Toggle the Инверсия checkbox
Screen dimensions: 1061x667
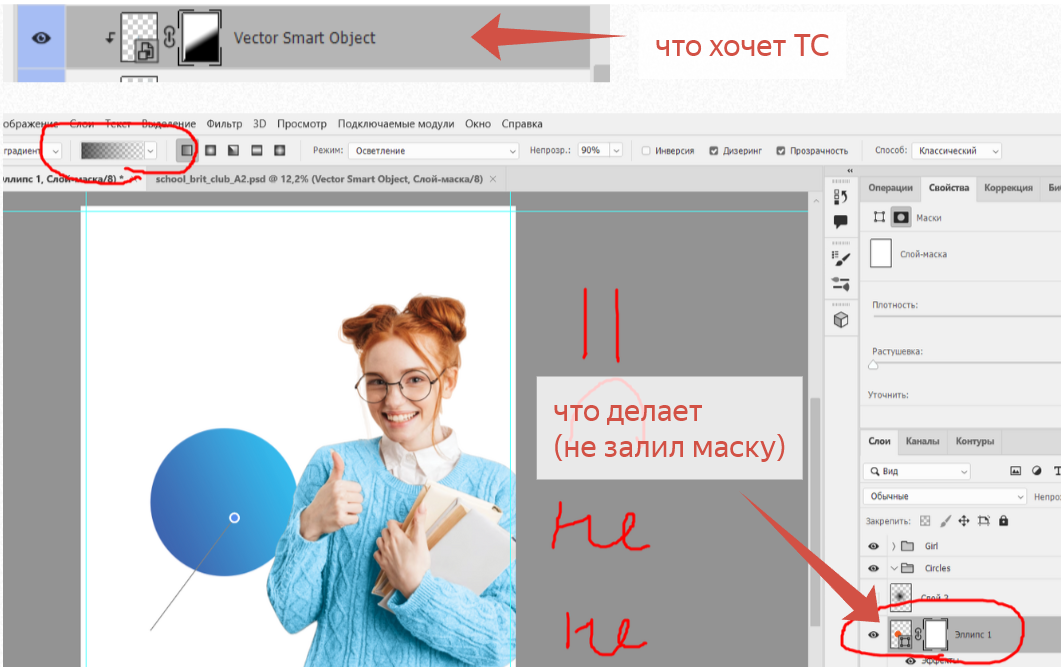point(646,151)
